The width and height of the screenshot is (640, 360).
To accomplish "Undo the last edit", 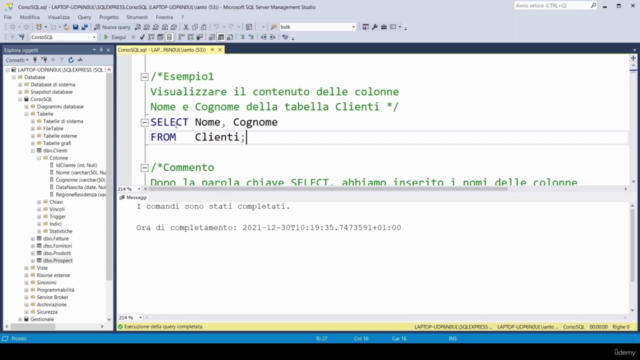I will 216,27.
